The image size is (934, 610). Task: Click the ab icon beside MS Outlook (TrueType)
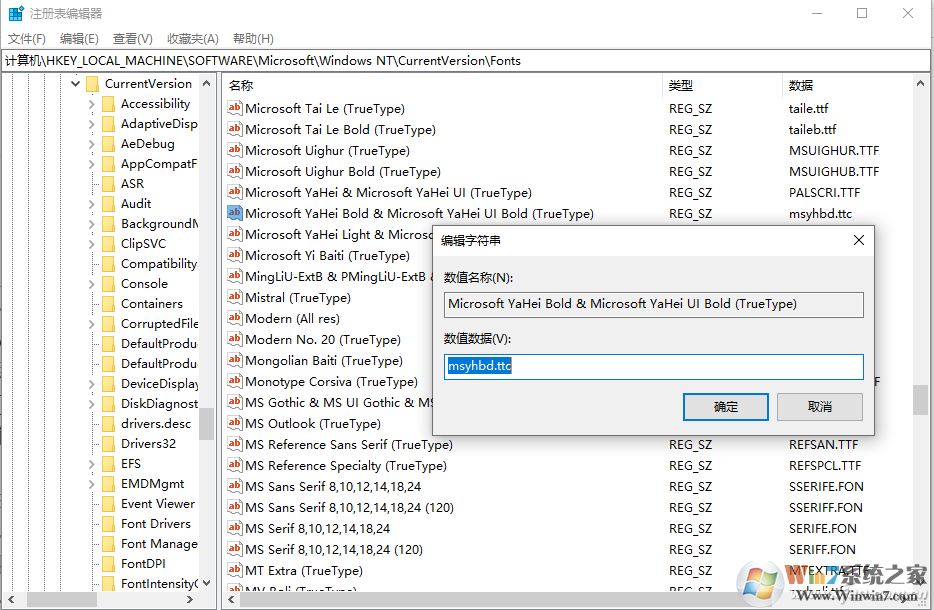pyautogui.click(x=234, y=423)
